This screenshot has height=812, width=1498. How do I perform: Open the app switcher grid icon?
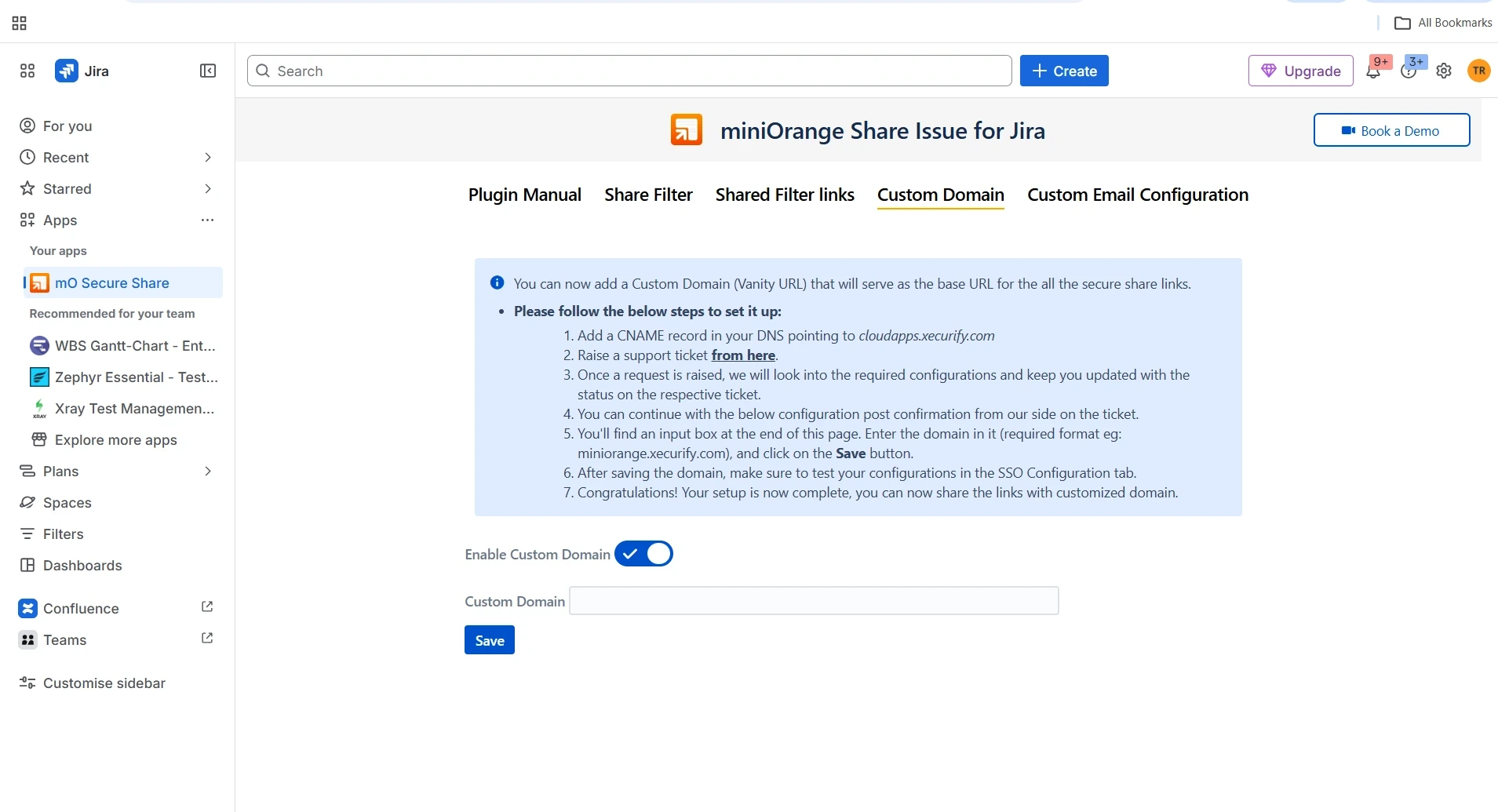(x=27, y=71)
